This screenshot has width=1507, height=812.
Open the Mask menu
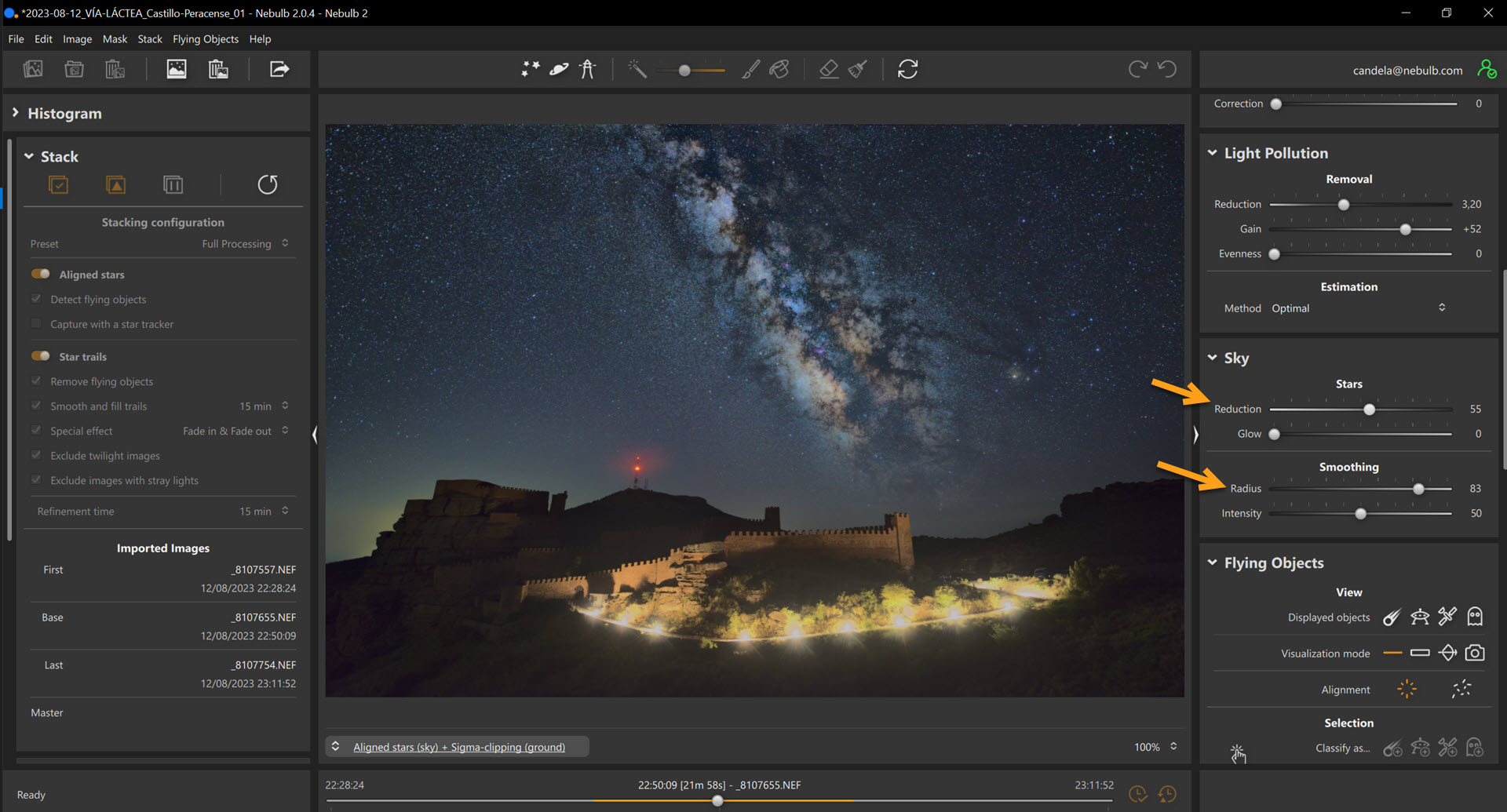115,39
